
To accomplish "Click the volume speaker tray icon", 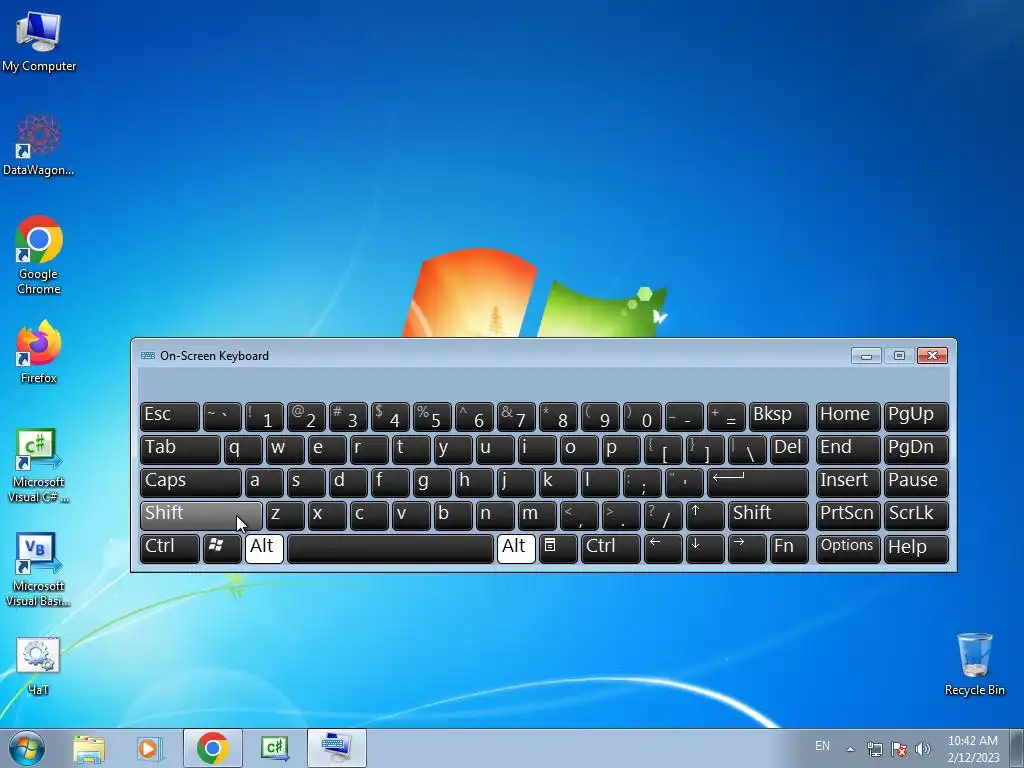I will pos(923,748).
